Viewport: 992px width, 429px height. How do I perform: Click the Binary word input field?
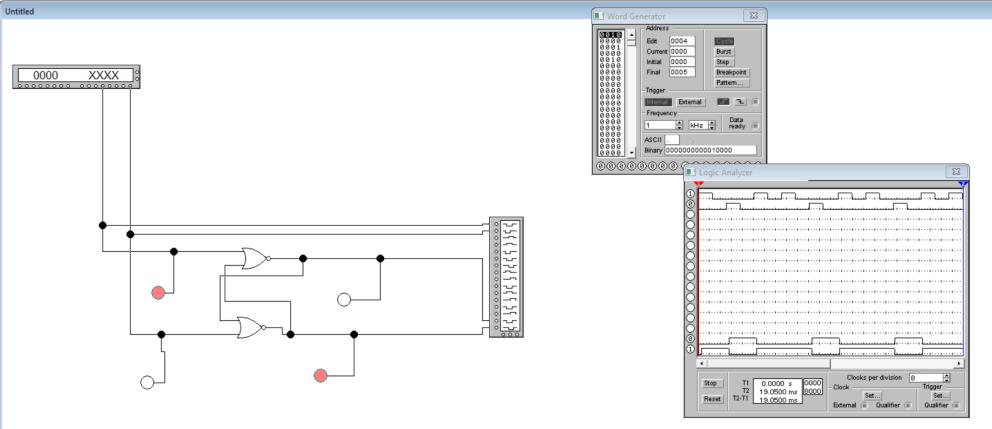710,150
